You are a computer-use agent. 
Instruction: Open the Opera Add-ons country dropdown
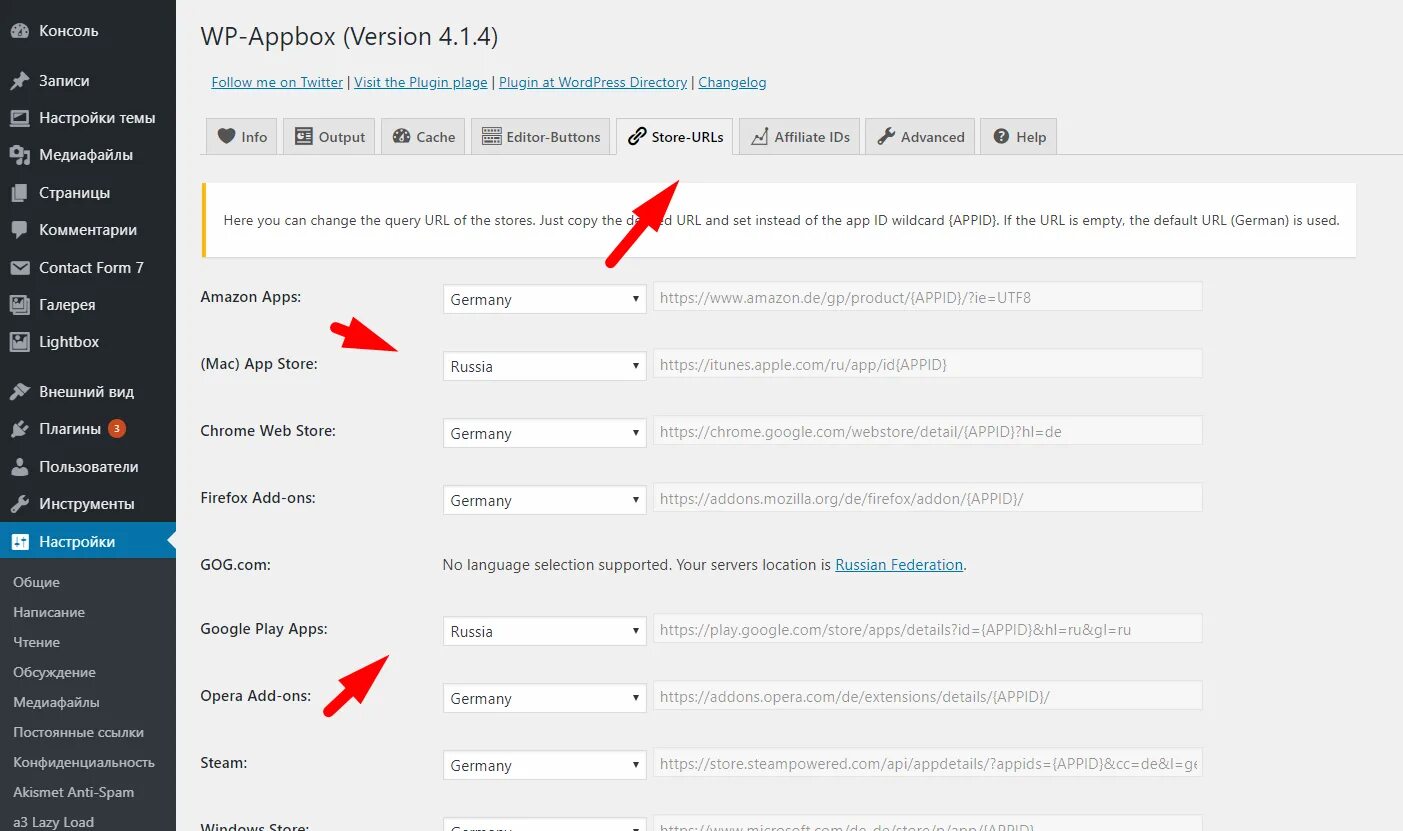544,698
